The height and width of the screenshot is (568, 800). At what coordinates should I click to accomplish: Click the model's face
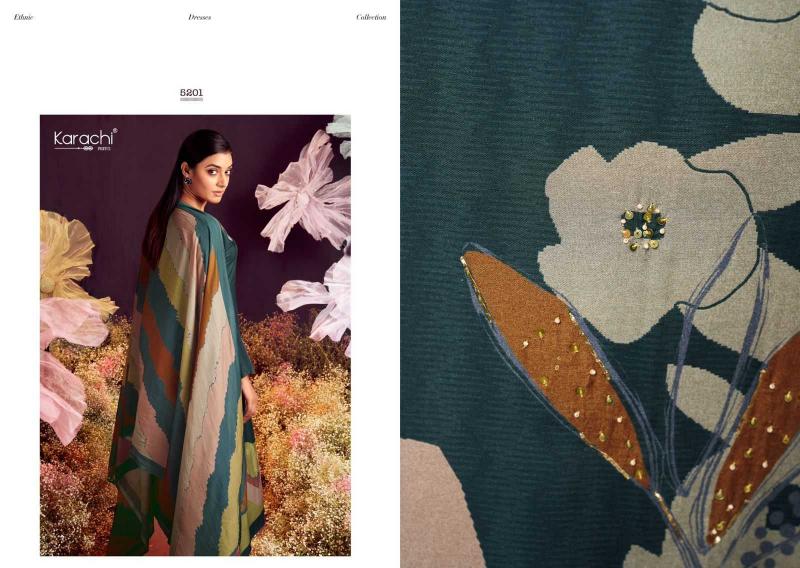coord(213,175)
